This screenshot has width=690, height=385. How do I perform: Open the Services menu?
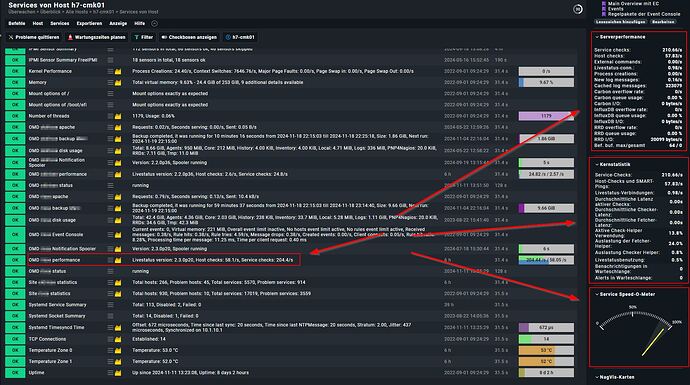click(x=59, y=23)
